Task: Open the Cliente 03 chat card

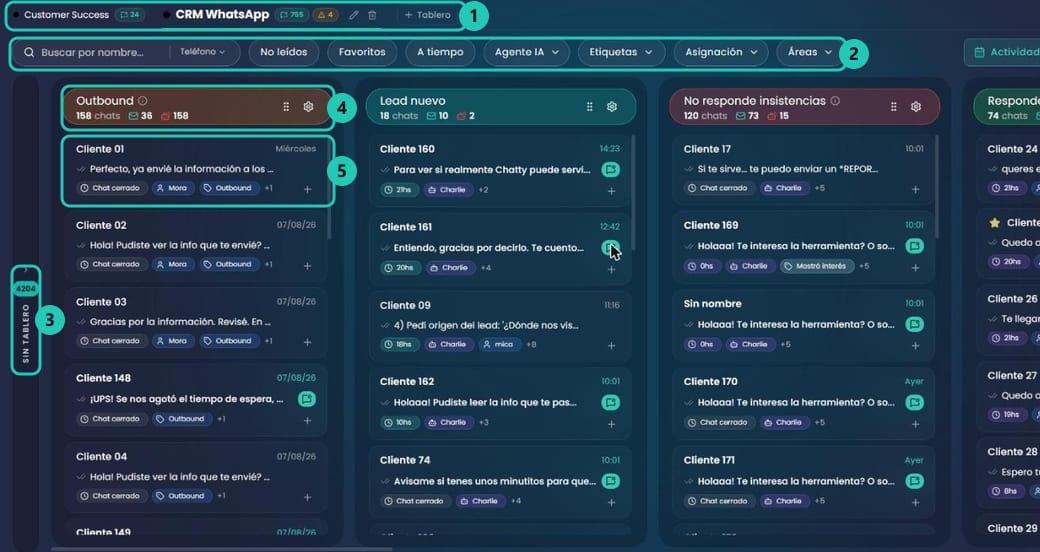Action: [196, 324]
